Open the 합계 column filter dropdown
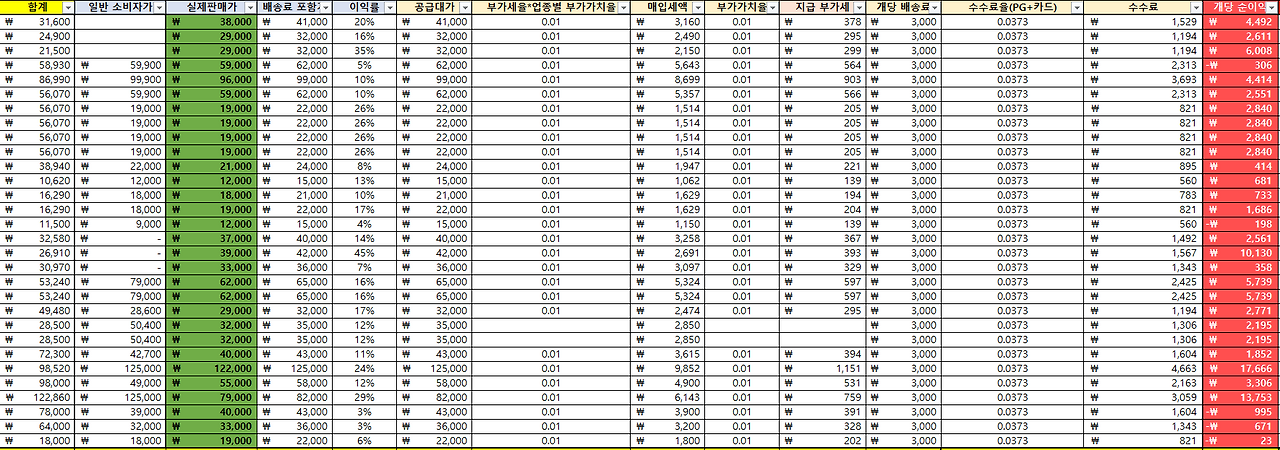Viewport: 1280px width, 450px height. 67,7
